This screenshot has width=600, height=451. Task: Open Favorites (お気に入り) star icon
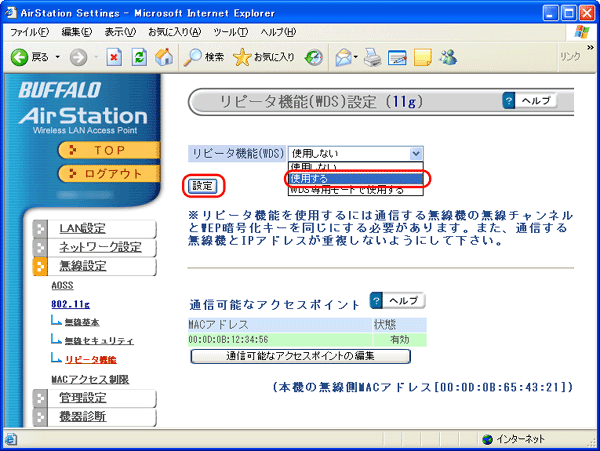(x=264, y=56)
